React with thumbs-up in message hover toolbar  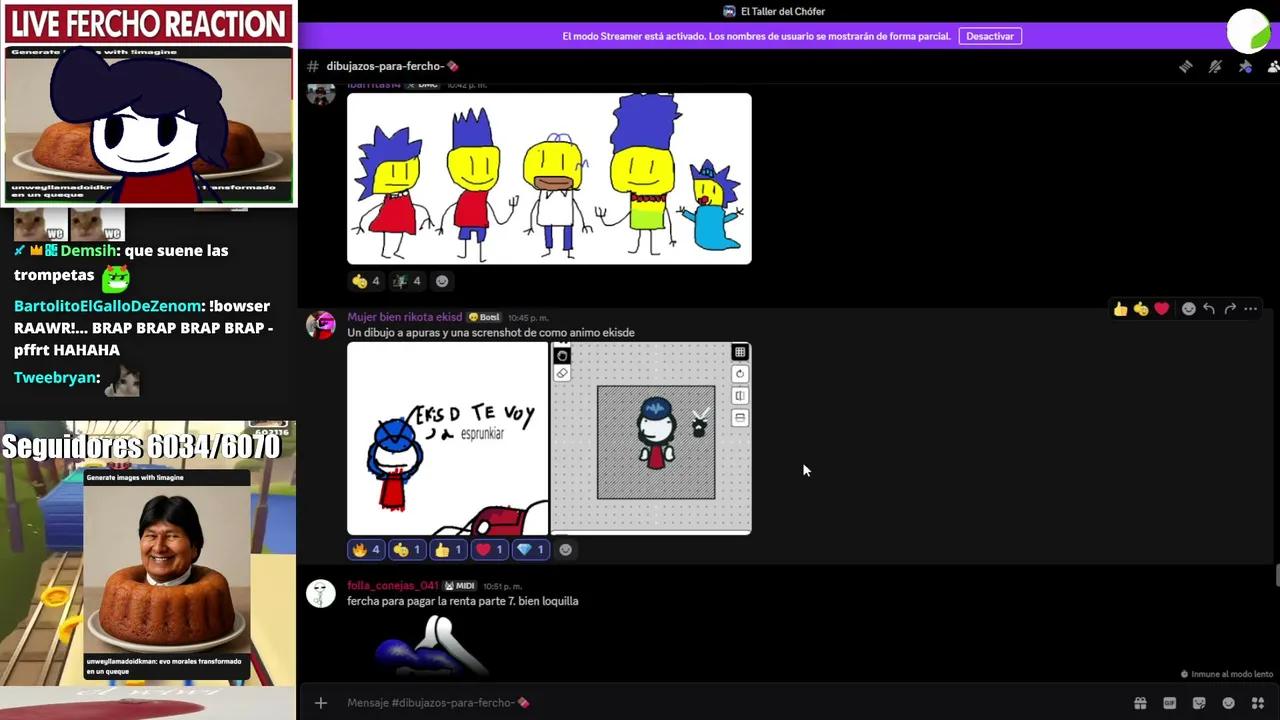coord(1120,309)
